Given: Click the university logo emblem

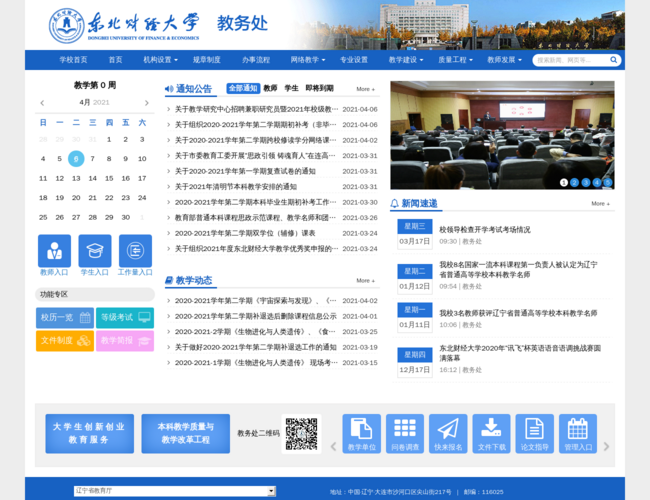Looking at the screenshot, I should tap(66, 26).
